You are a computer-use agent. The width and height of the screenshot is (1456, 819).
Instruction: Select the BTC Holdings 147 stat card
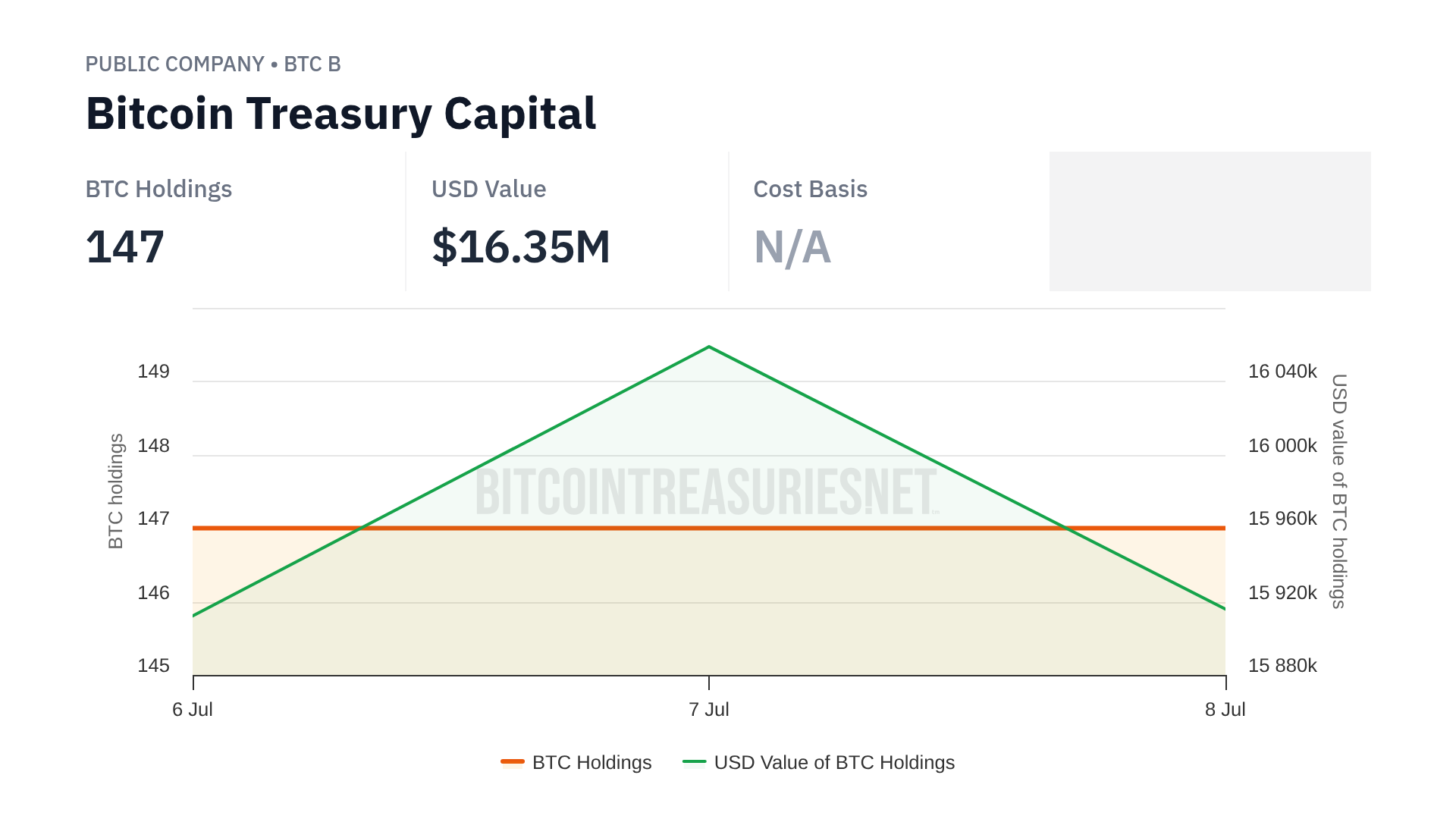pyautogui.click(x=244, y=221)
